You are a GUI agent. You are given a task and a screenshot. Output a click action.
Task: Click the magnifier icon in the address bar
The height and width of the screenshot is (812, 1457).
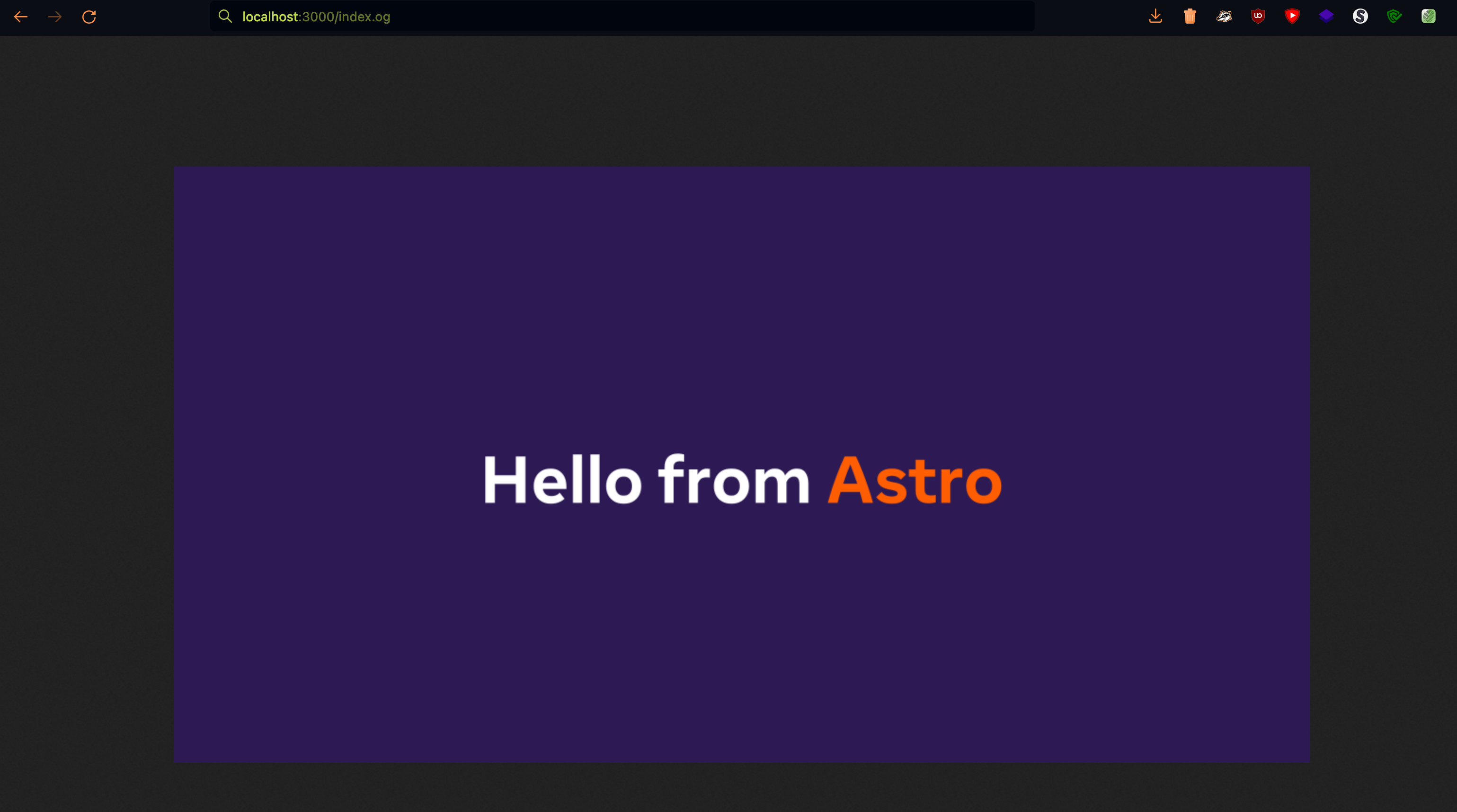[226, 17]
